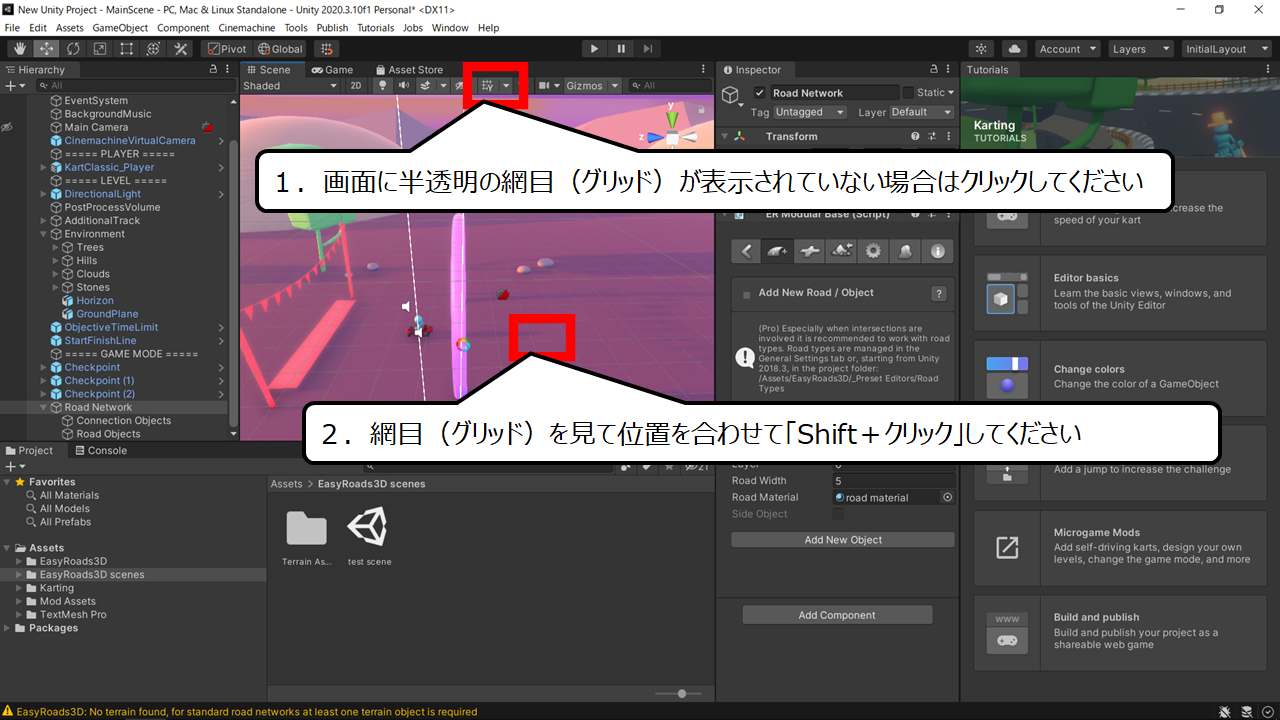Toggle scene lighting bulb icon

pos(382,86)
